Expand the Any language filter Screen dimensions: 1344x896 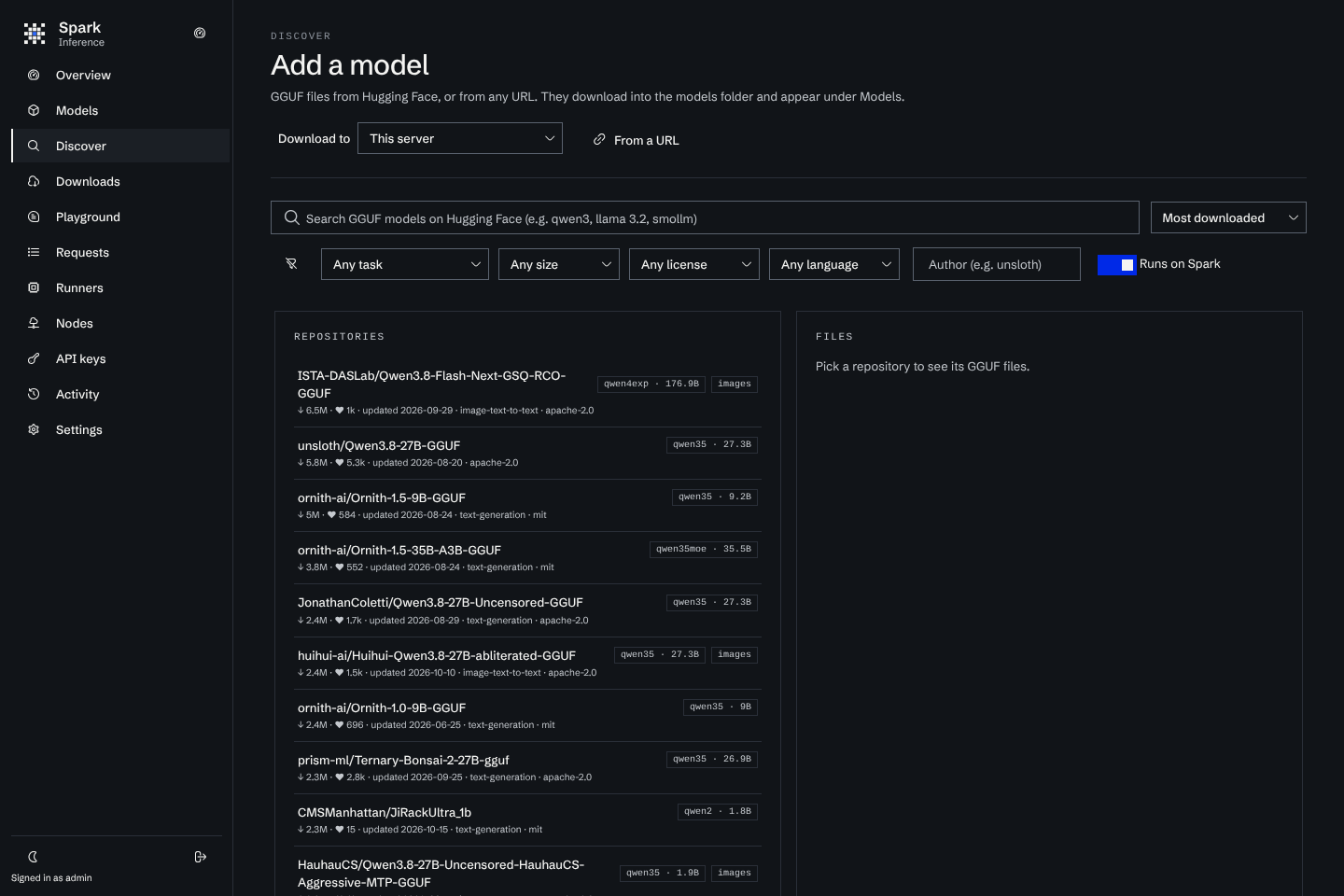834,264
